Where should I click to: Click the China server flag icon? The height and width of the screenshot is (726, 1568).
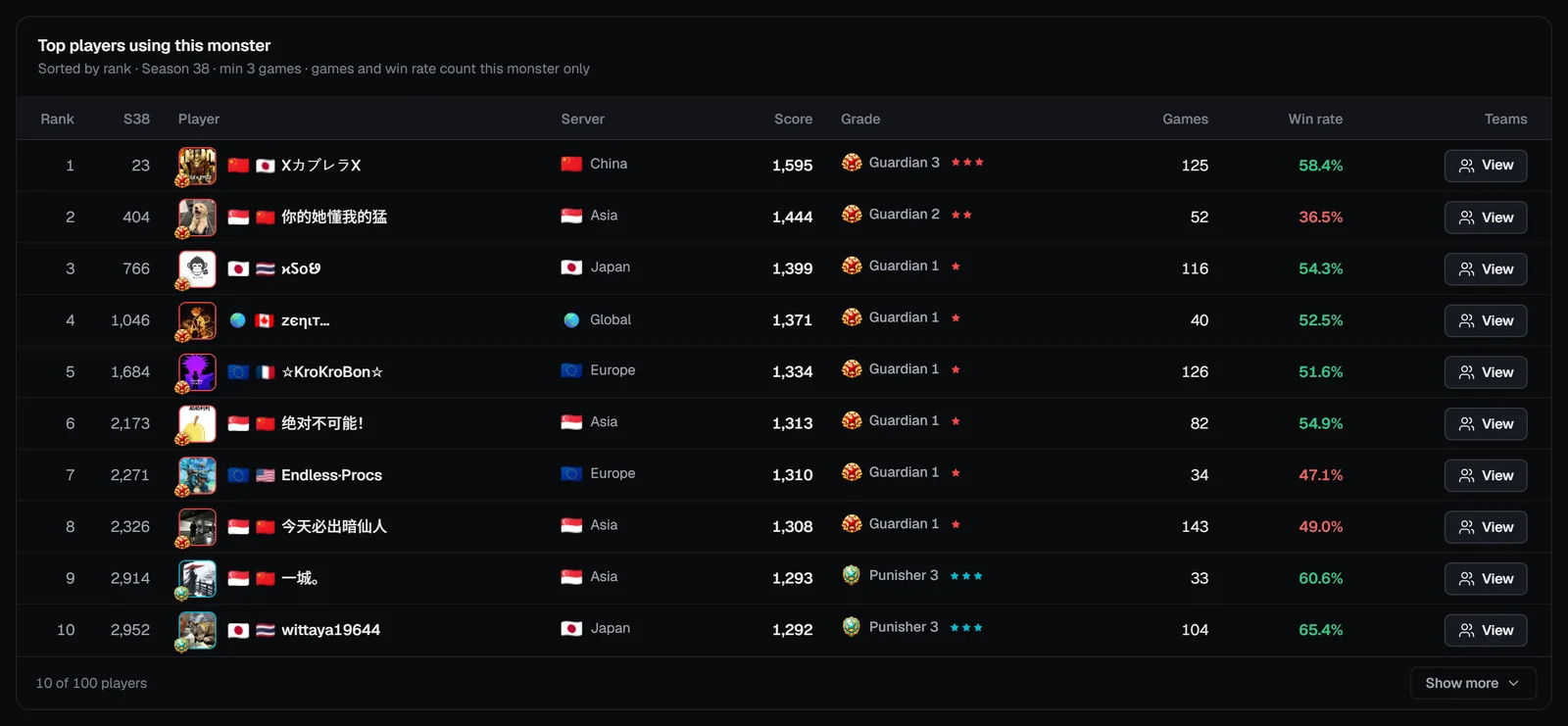[571, 164]
